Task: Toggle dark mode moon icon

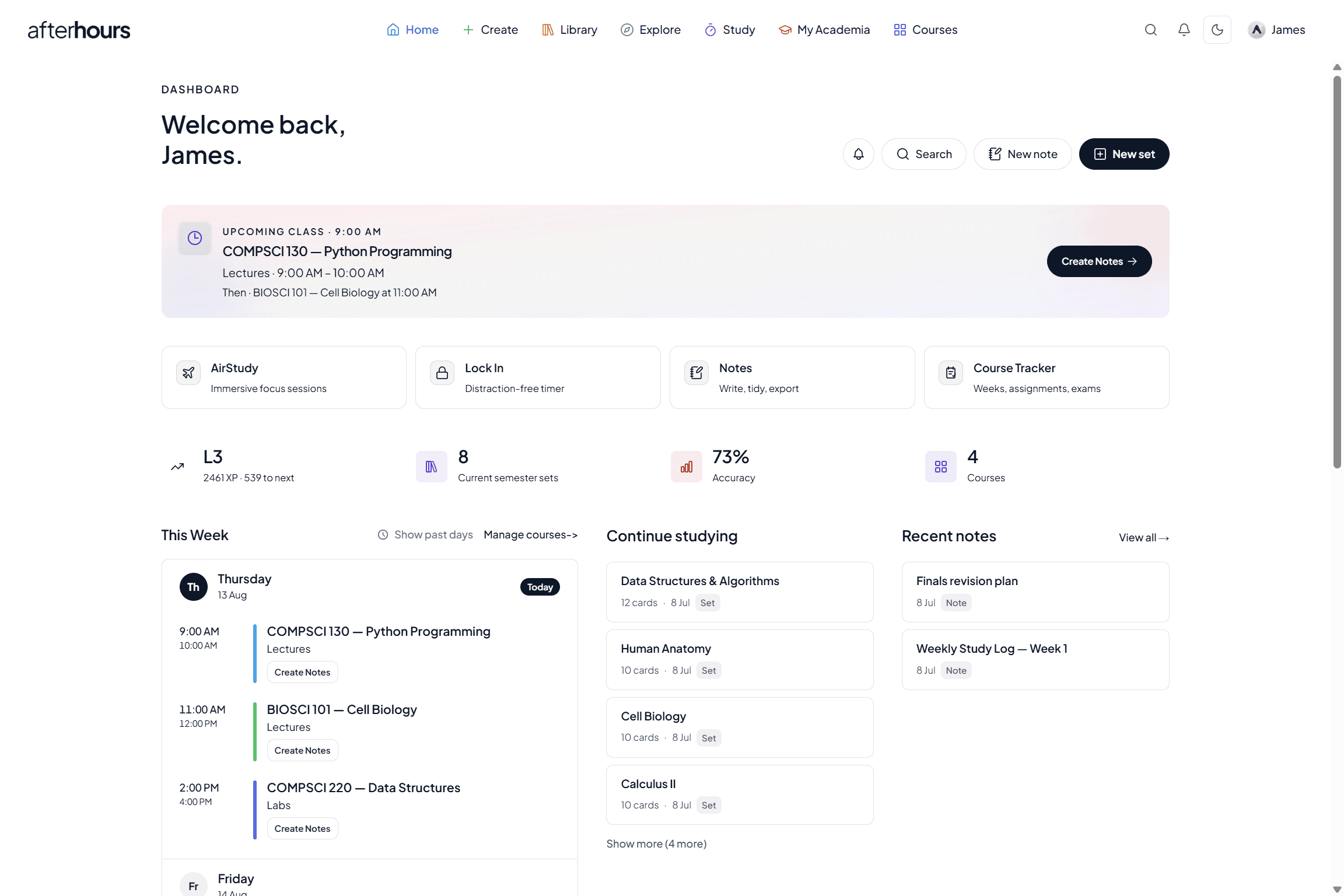Action: pos(1217,30)
